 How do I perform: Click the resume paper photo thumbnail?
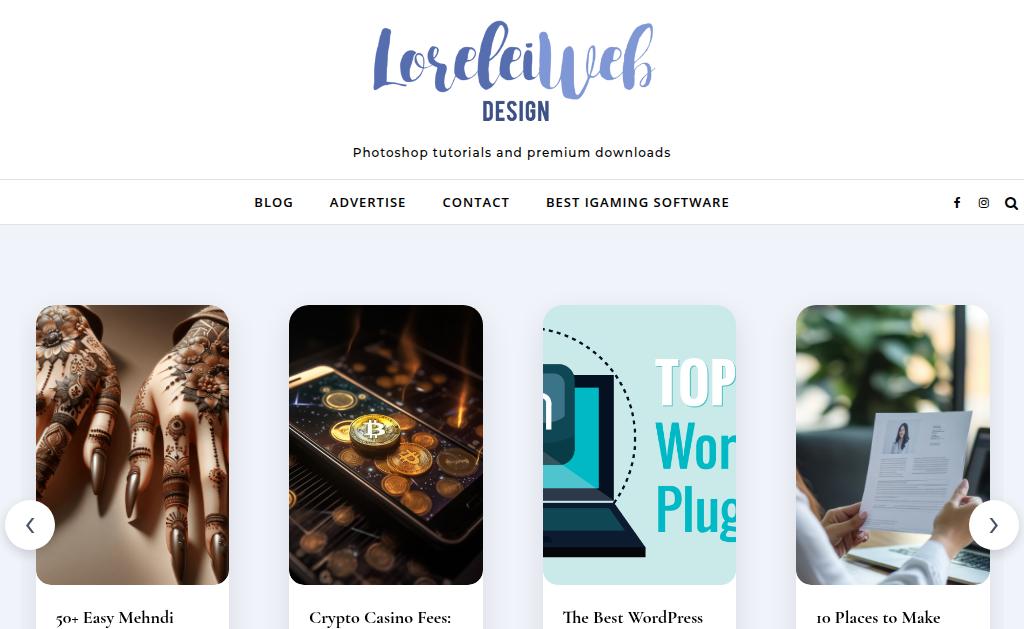[893, 445]
